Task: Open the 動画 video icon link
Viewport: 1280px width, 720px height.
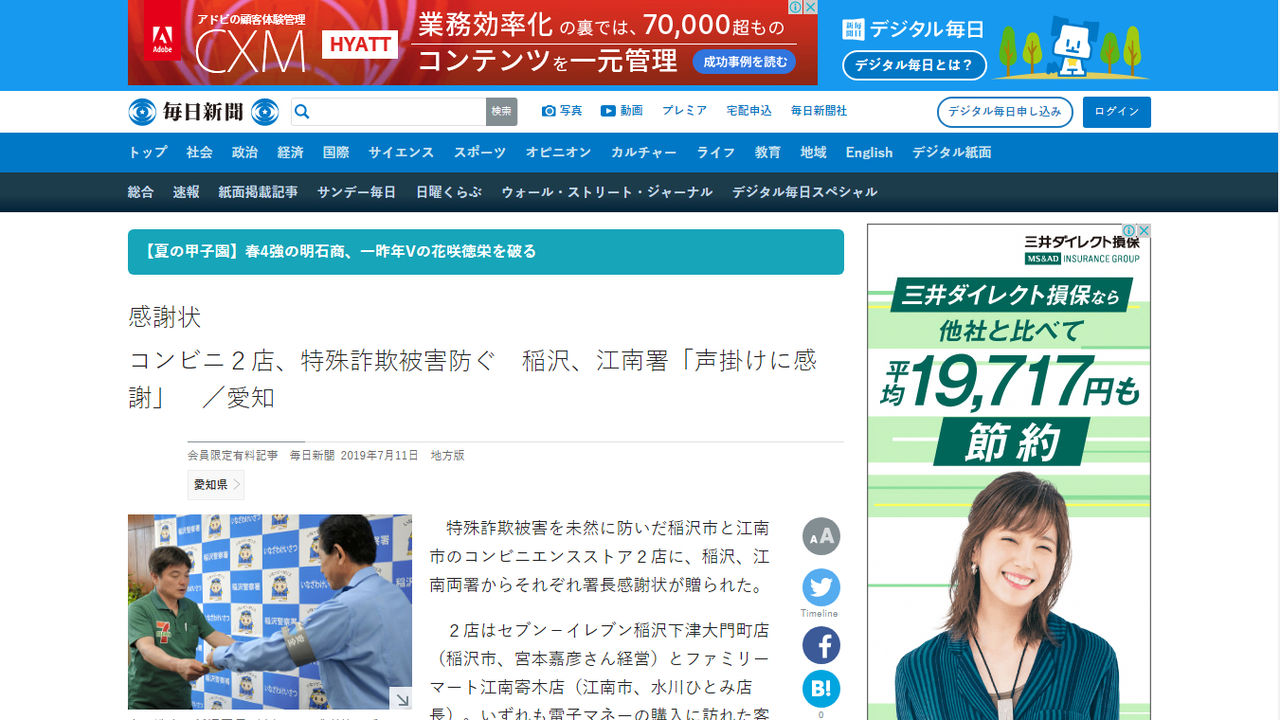Action: coord(622,111)
